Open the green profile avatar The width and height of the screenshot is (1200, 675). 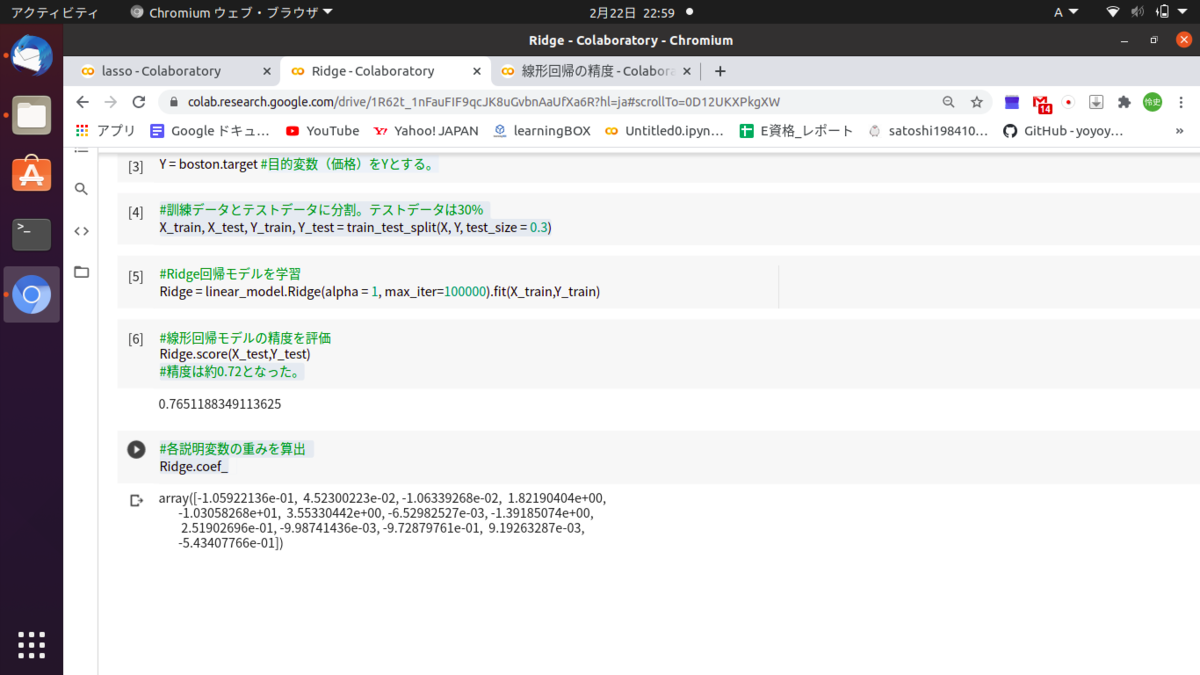(1152, 102)
